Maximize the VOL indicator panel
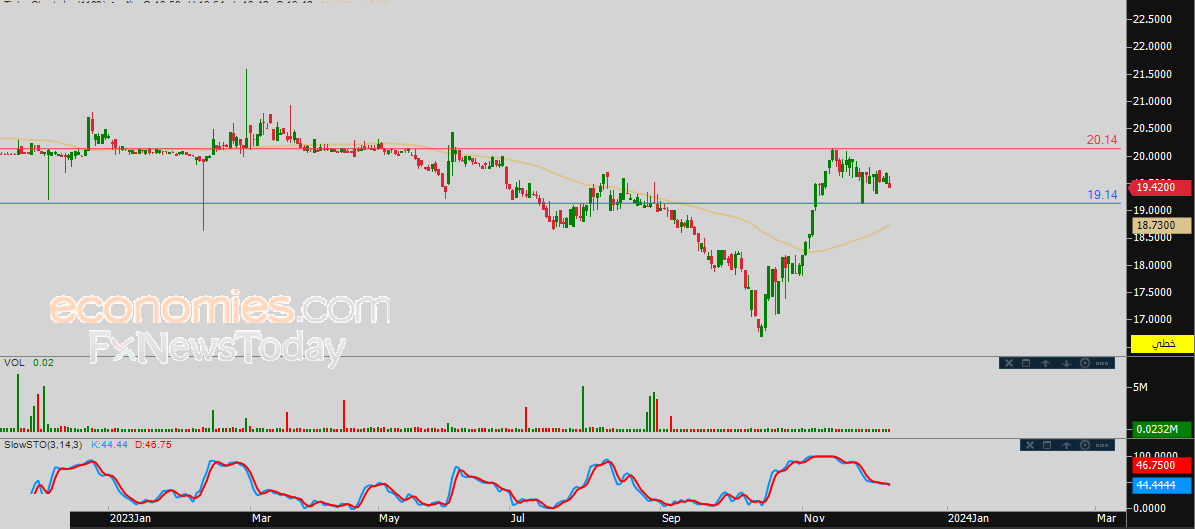The height and width of the screenshot is (529, 1195). [1026, 363]
